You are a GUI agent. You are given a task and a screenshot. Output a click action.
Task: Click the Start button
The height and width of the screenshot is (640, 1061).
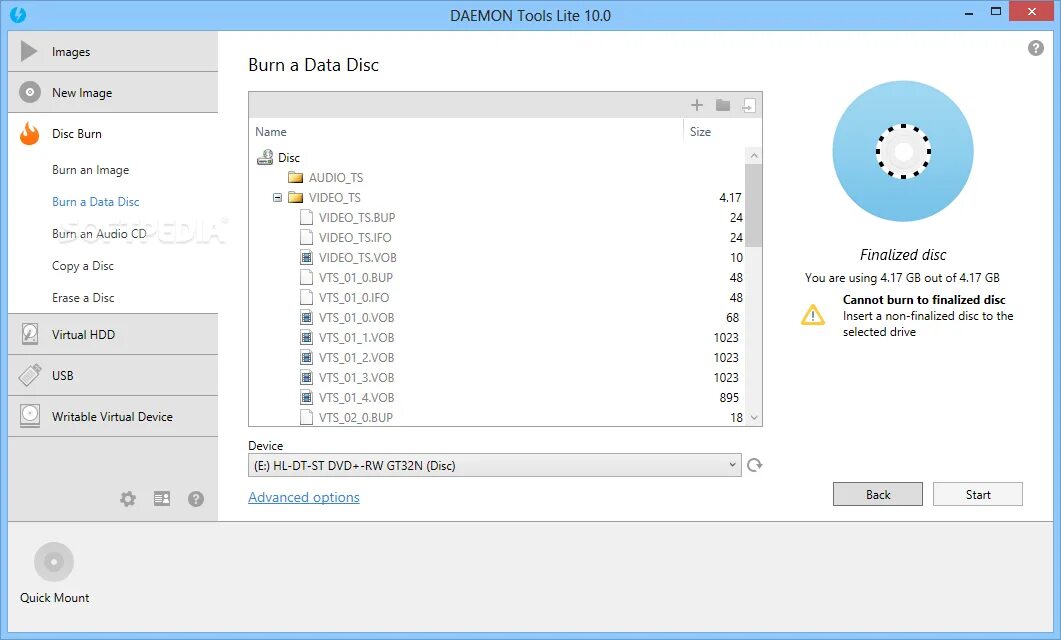(978, 495)
